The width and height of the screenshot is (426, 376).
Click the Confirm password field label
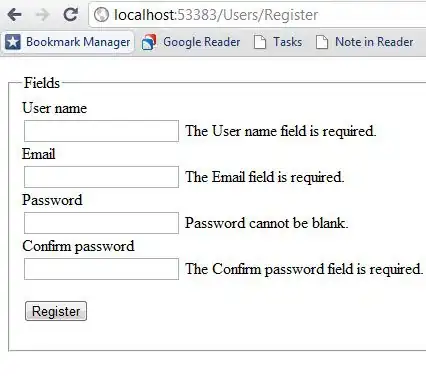click(78, 246)
